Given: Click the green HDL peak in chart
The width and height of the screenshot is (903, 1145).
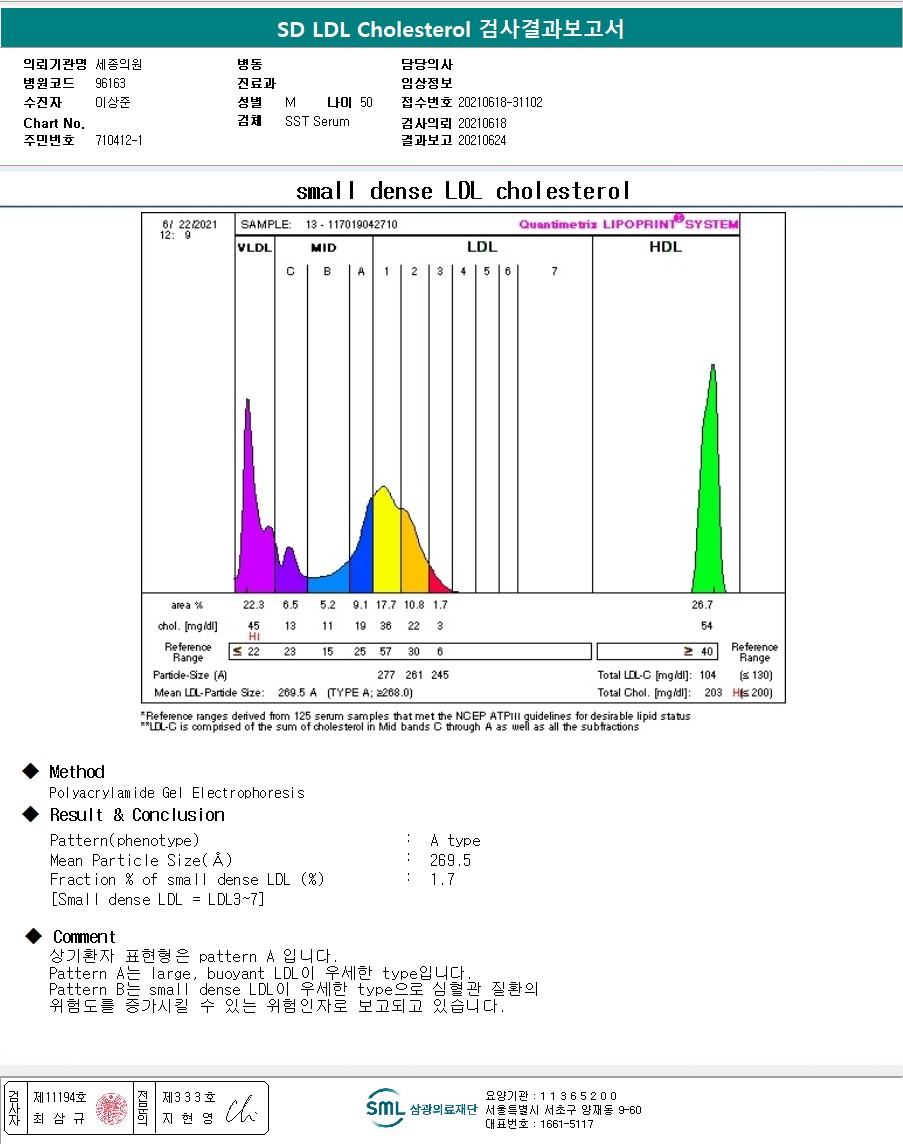Looking at the screenshot, I should click(709, 482).
